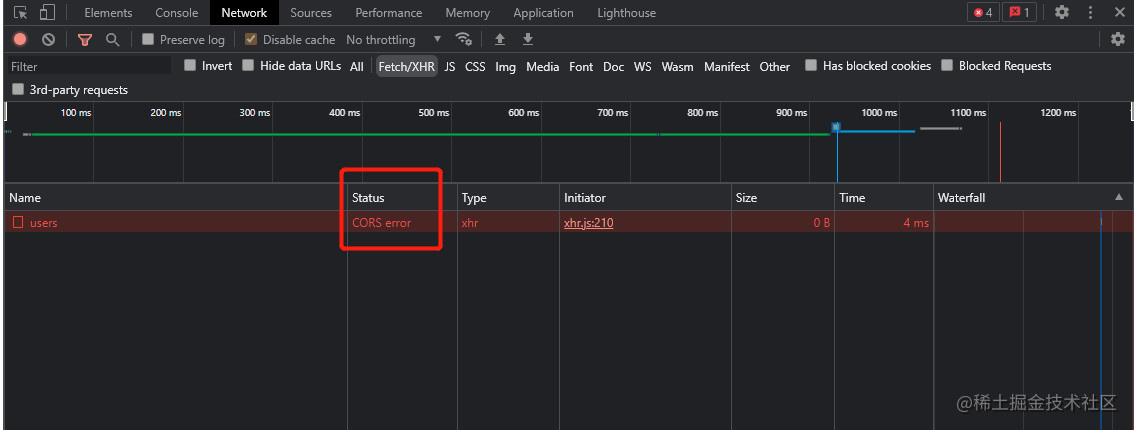The height and width of the screenshot is (430, 1134).
Task: Click in the Filter text field
Action: tap(88, 67)
